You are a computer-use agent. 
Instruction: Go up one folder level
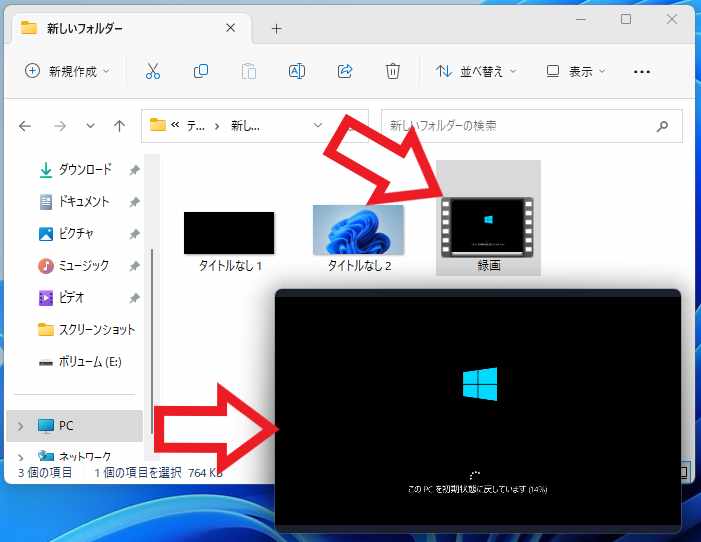[x=119, y=126]
